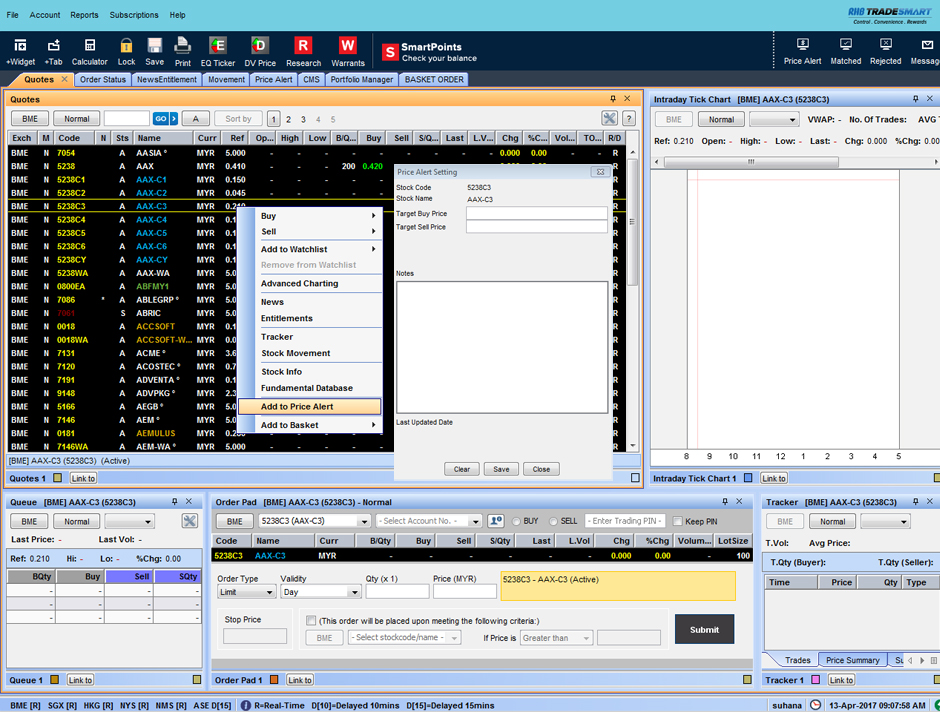The height and width of the screenshot is (712, 940).
Task: Click the real-time info icon in status bar
Action: (x=245, y=705)
